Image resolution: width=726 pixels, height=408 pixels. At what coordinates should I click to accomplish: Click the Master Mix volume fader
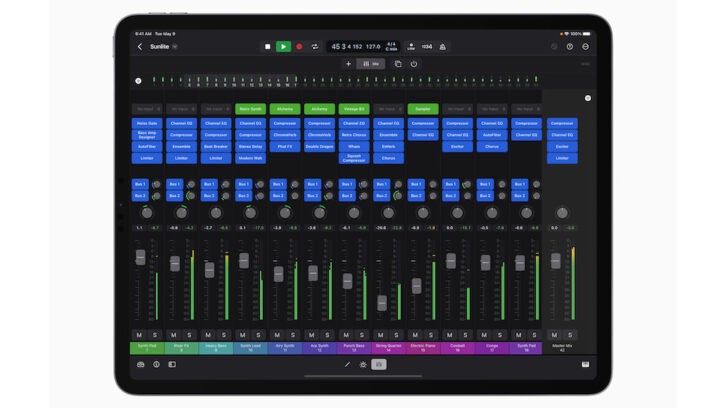(555, 261)
